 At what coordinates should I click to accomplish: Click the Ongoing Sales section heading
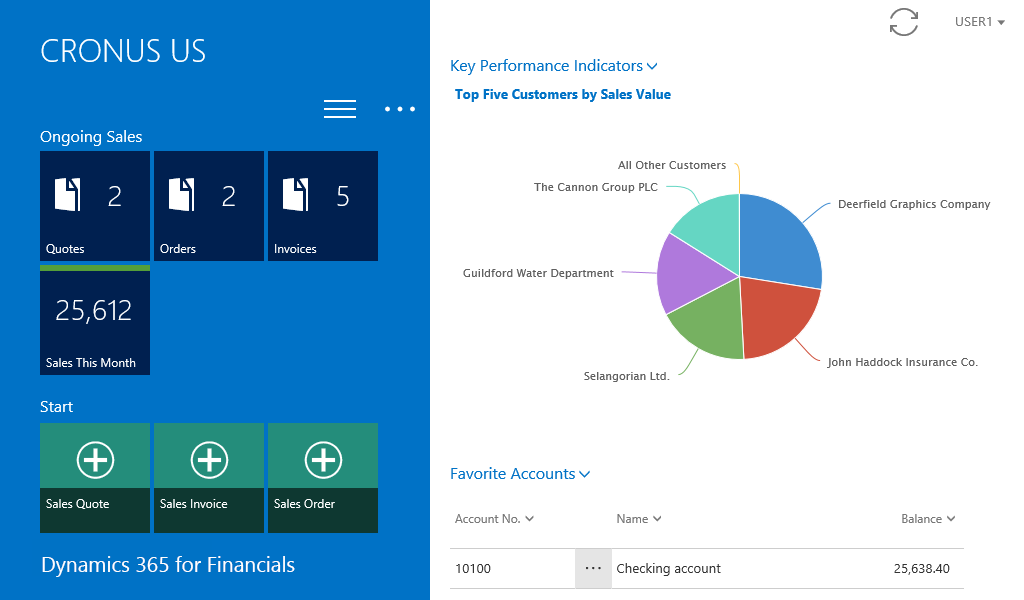91,137
